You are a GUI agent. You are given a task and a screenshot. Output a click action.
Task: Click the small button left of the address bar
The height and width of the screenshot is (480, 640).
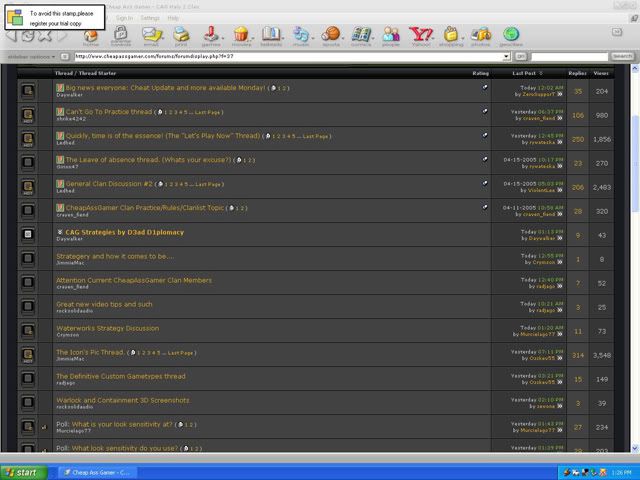(x=64, y=56)
